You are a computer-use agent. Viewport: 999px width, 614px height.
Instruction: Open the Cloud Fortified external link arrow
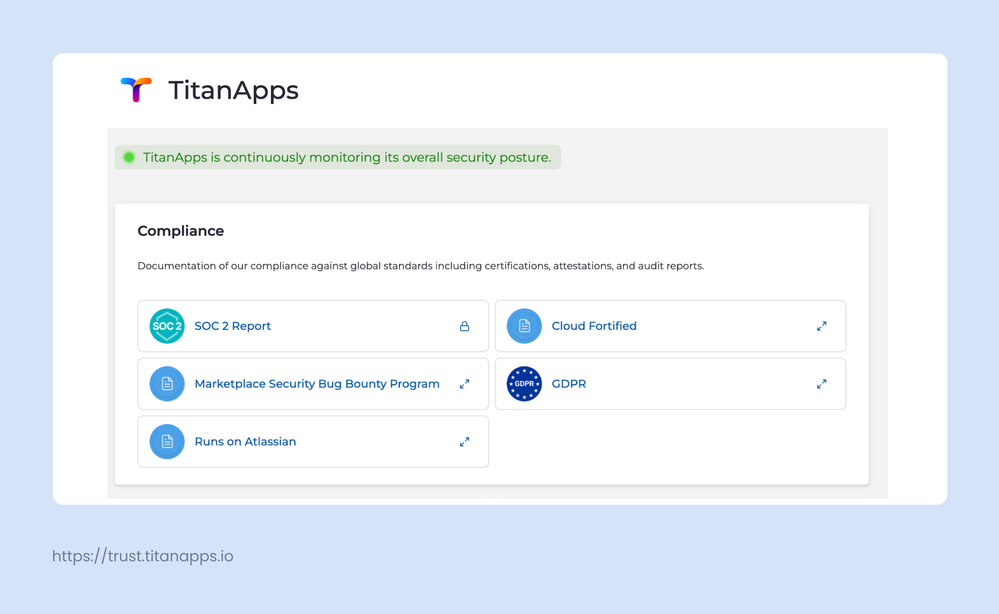click(x=822, y=326)
